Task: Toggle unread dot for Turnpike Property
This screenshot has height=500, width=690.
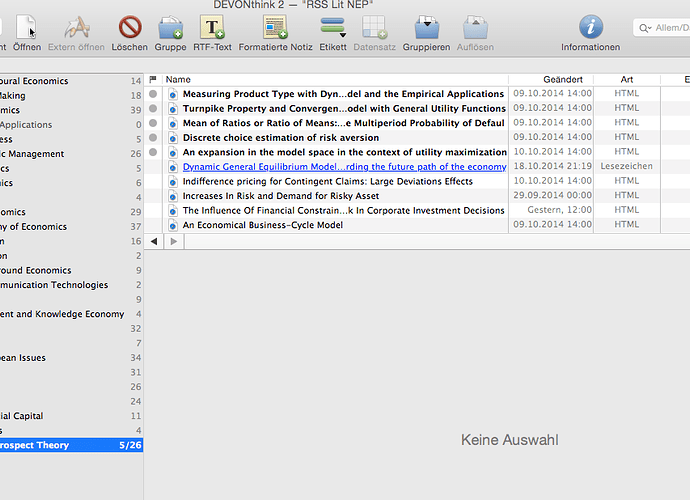Action: 153,108
